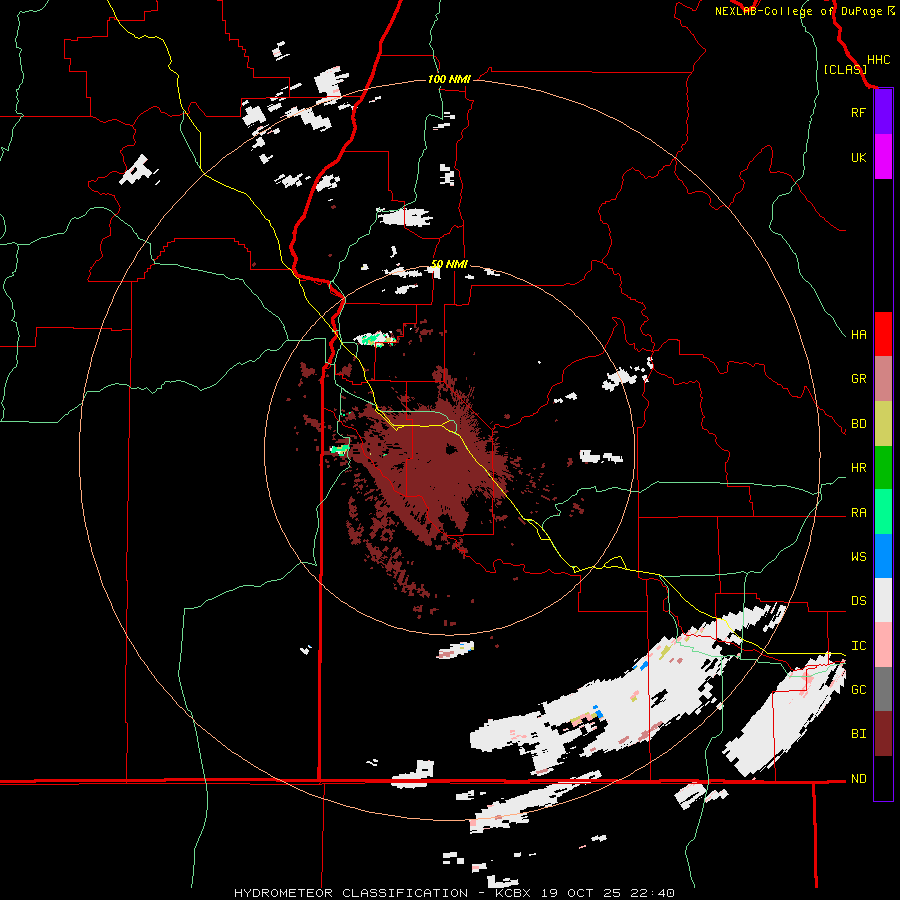900x900 pixels.
Task: Click the BD legend label
Action: pyautogui.click(x=858, y=424)
